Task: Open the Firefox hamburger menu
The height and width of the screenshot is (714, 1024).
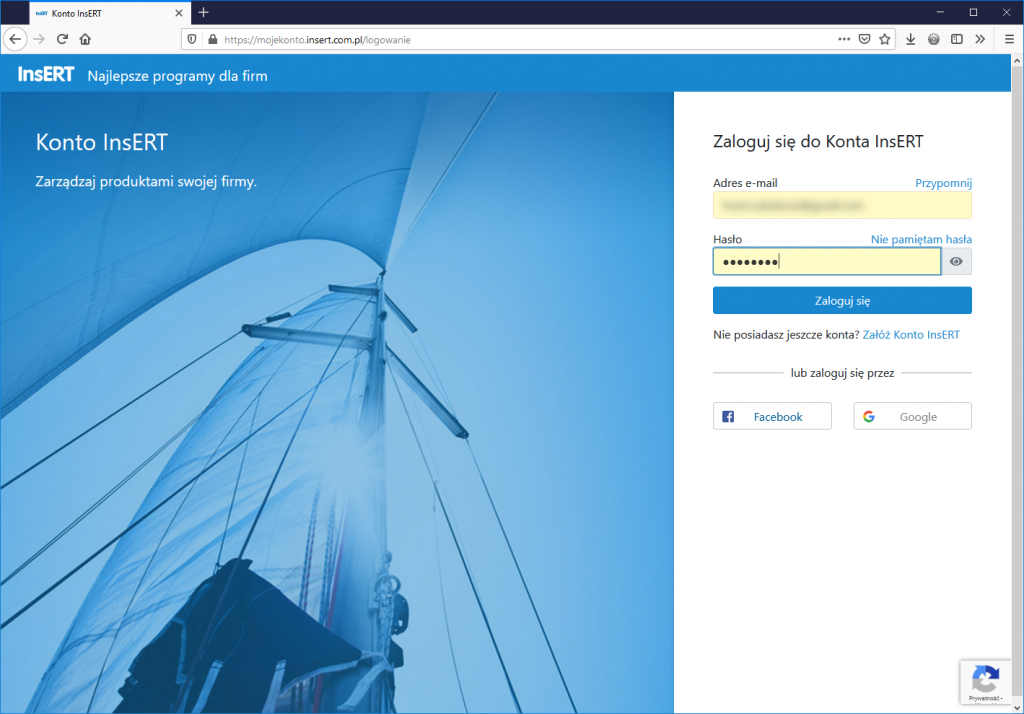Action: [1009, 39]
